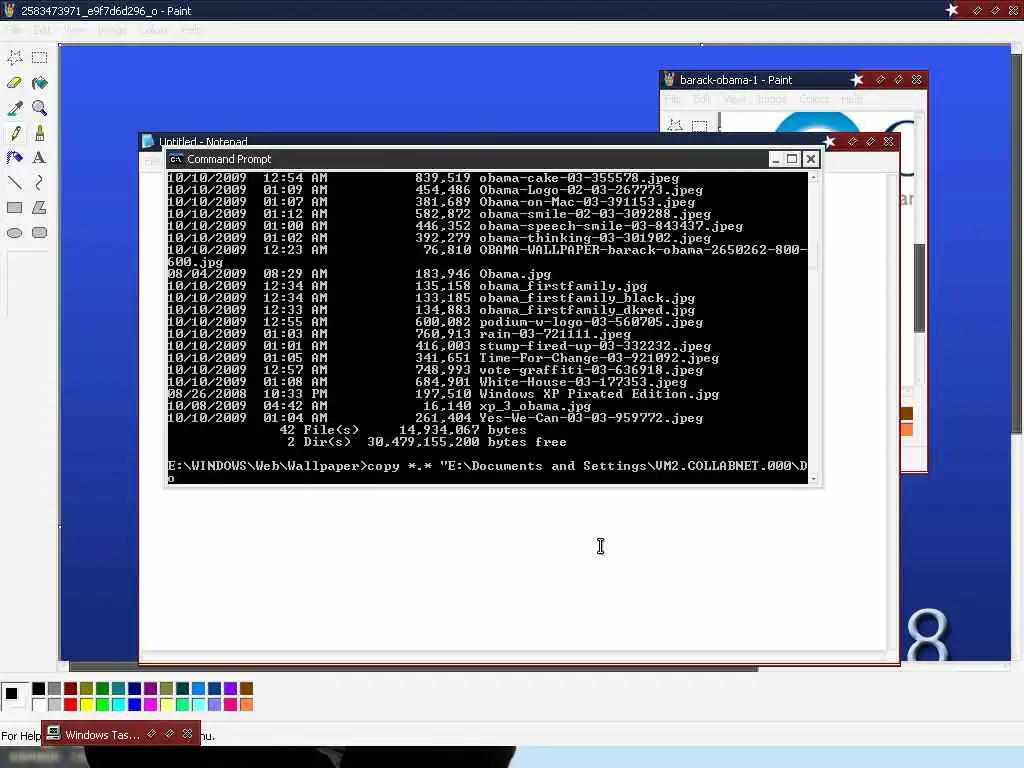The height and width of the screenshot is (768, 1024).
Task: Click "rain-03-721111.jpeg" file entry
Action: click(555, 334)
